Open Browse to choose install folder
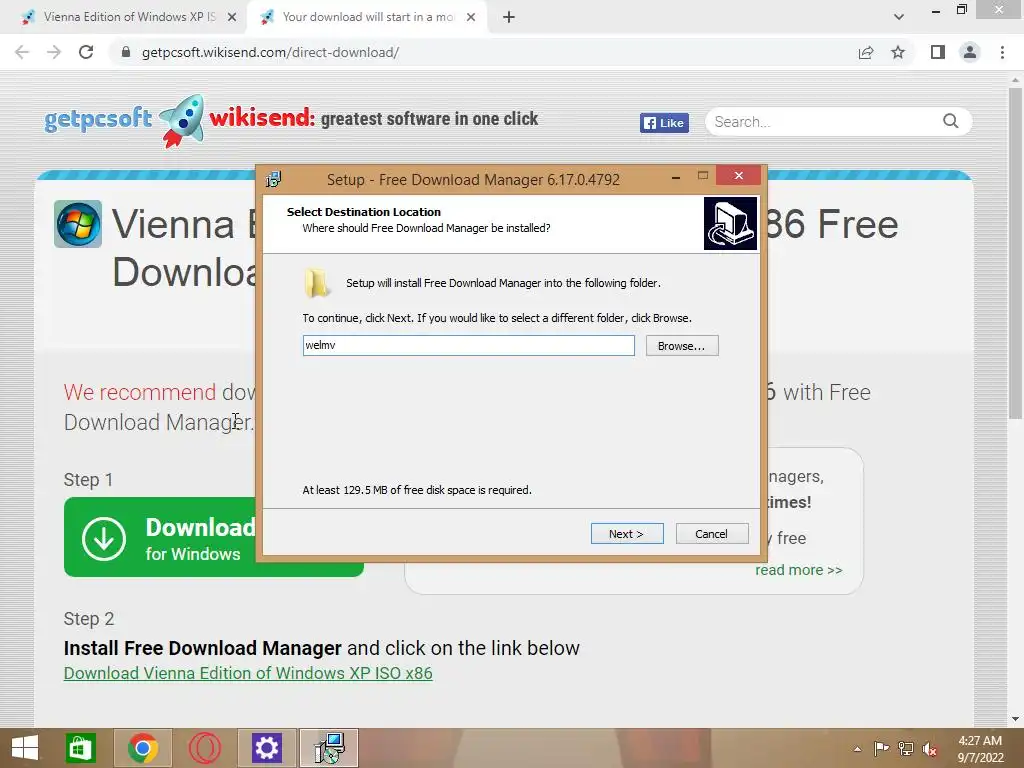 682,345
